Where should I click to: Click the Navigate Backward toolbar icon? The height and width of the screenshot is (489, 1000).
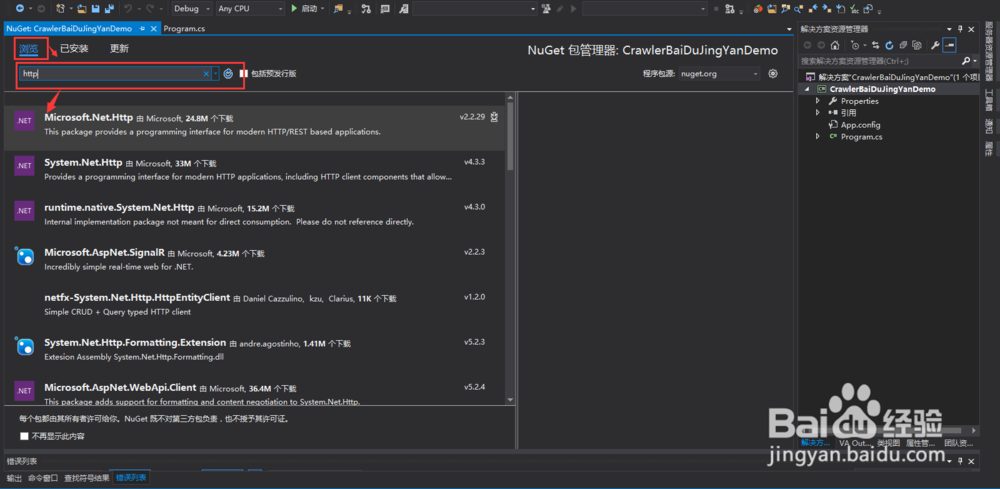pyautogui.click(x=20, y=8)
